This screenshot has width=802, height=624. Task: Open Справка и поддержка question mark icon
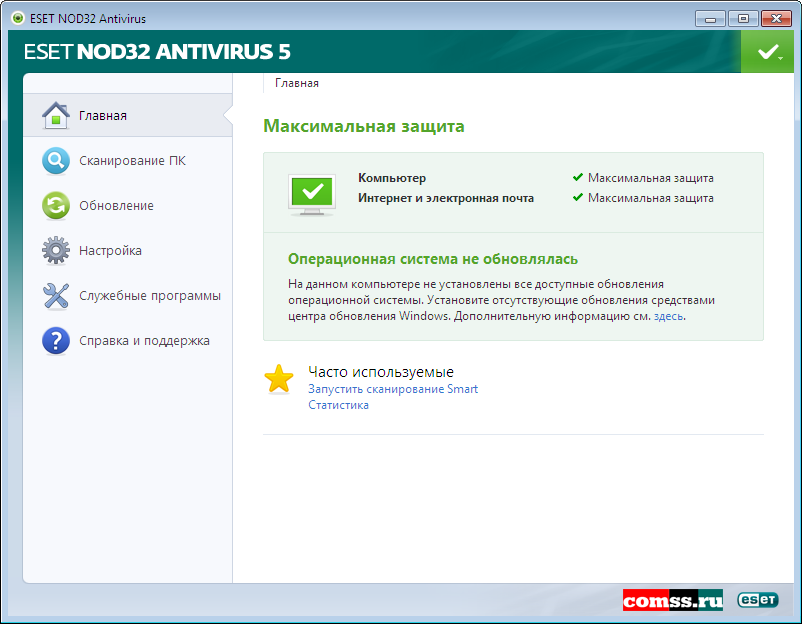pos(56,340)
